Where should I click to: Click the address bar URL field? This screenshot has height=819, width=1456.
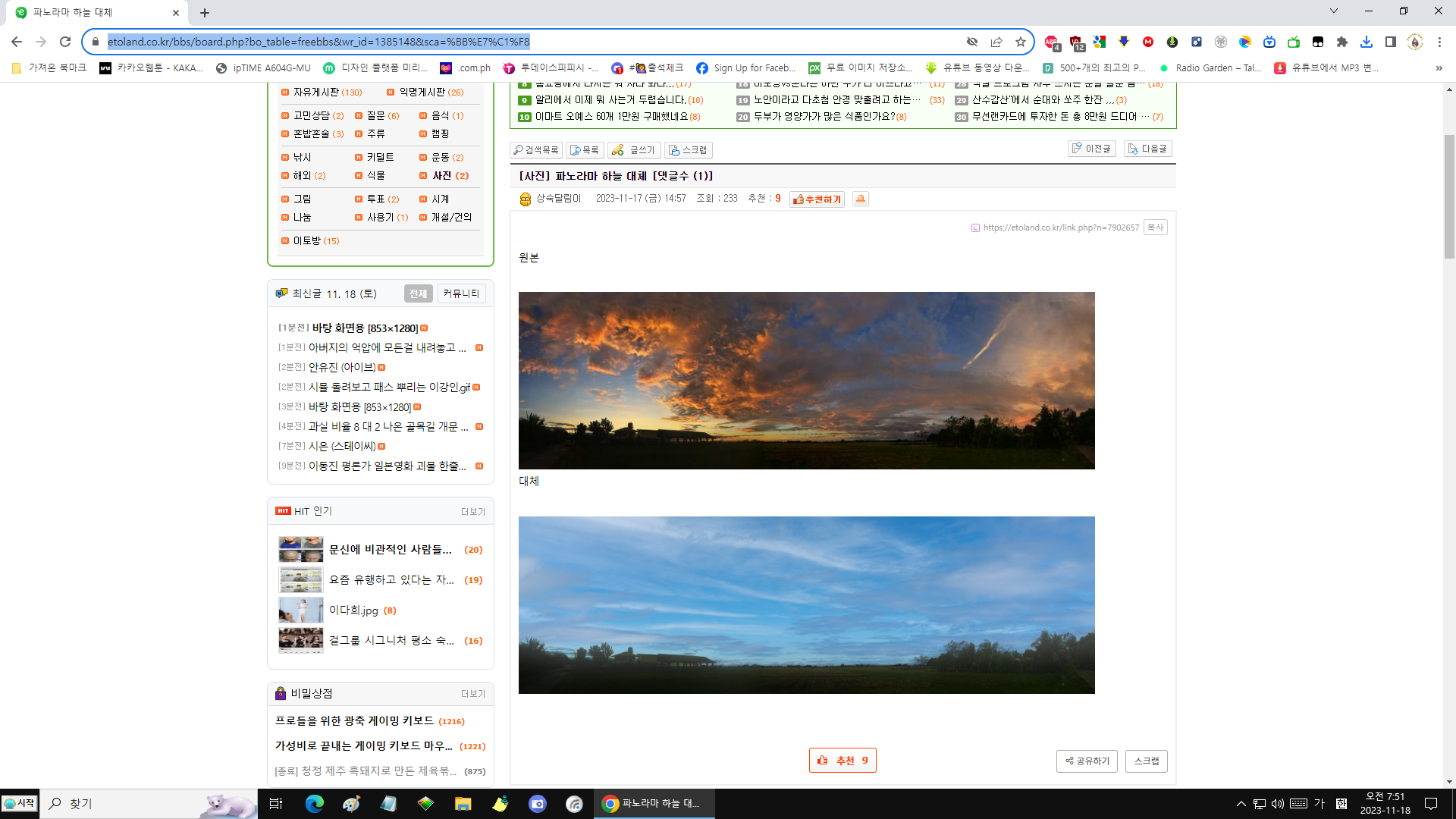[x=531, y=42]
